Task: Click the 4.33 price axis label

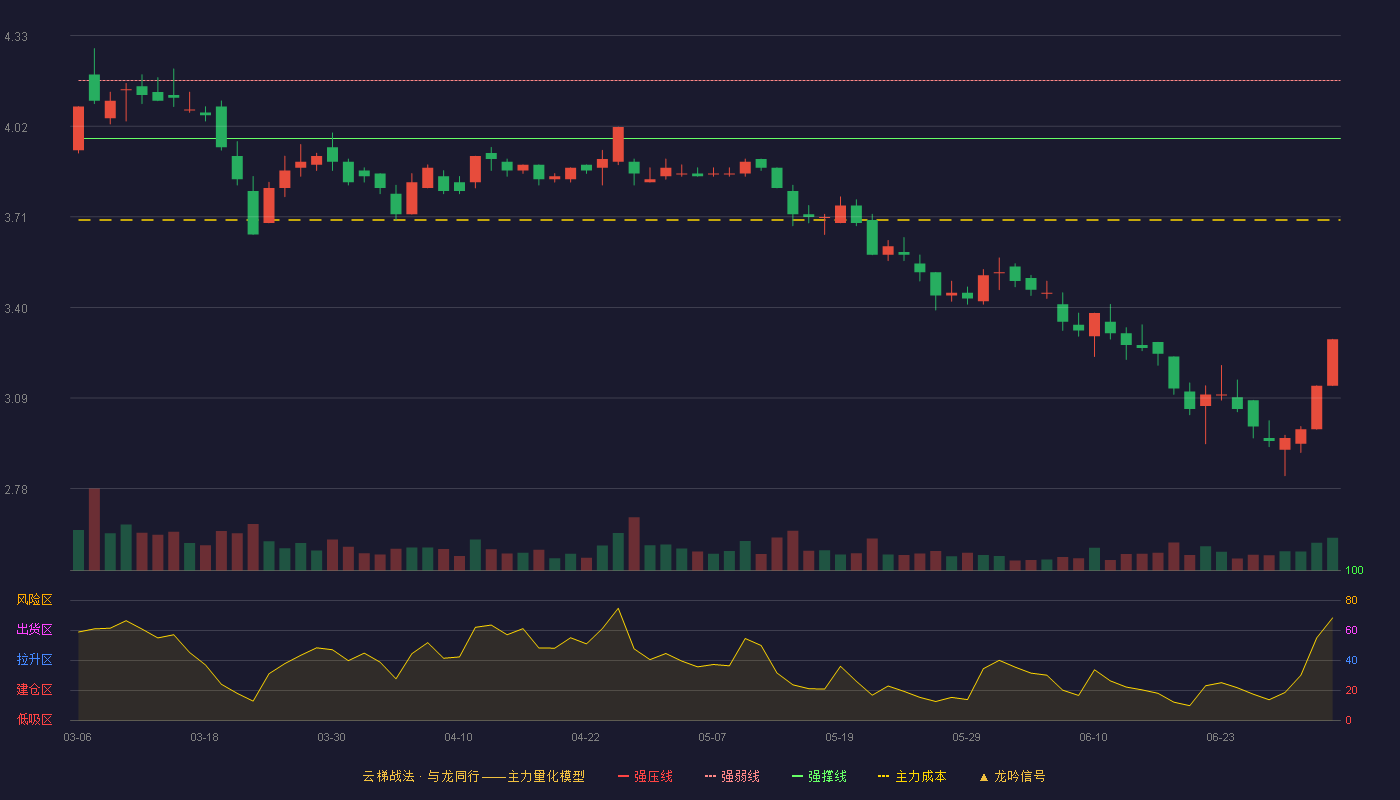Action: [x=16, y=37]
